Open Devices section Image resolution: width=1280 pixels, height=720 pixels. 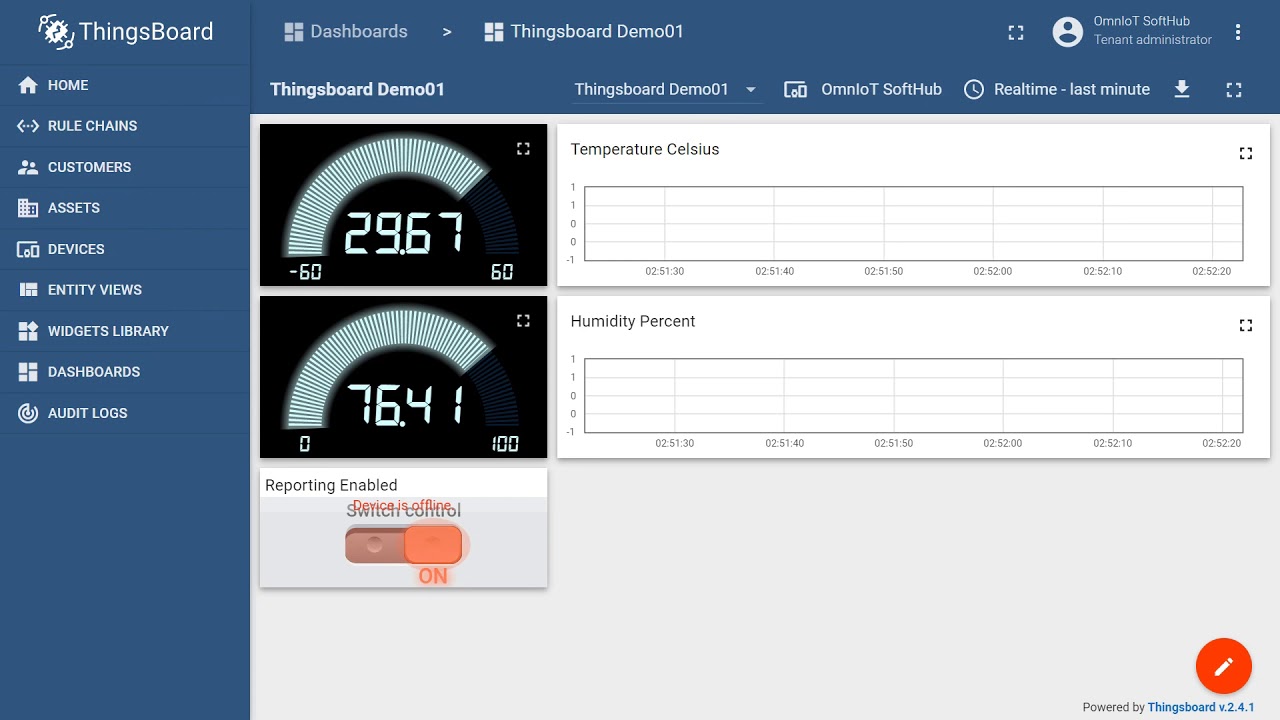(125, 249)
